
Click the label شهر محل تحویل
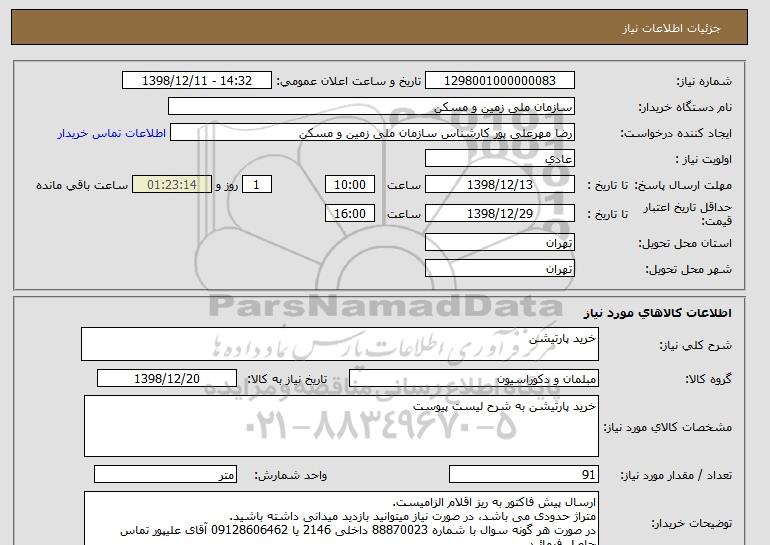[688, 270]
